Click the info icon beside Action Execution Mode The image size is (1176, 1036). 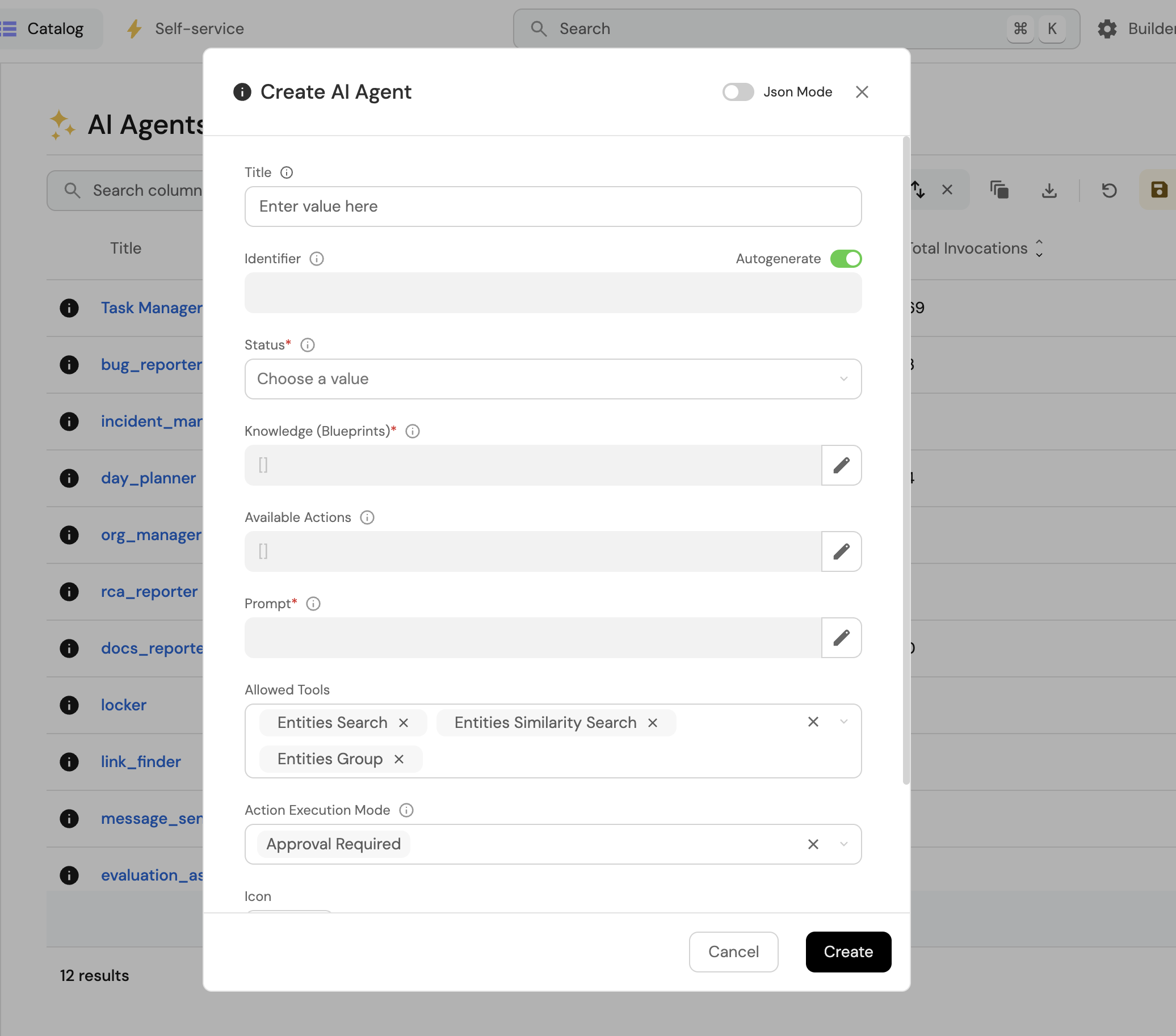click(x=406, y=810)
